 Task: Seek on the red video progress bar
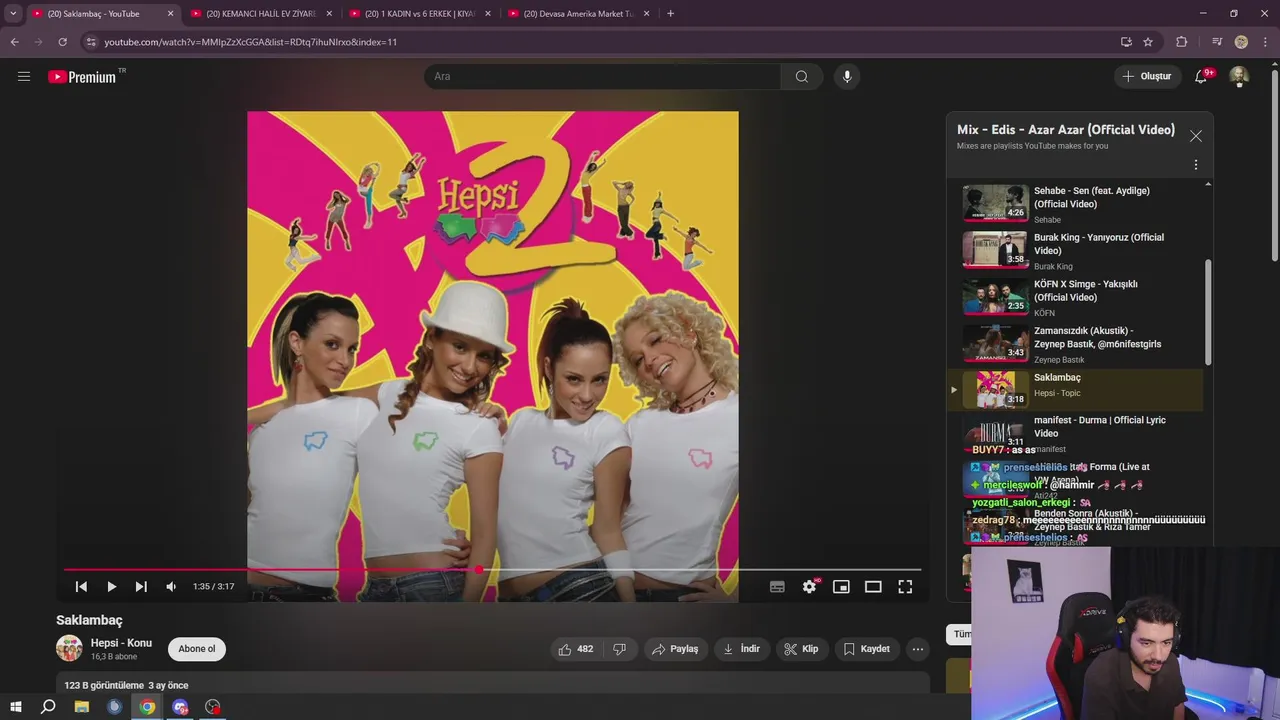click(x=492, y=570)
